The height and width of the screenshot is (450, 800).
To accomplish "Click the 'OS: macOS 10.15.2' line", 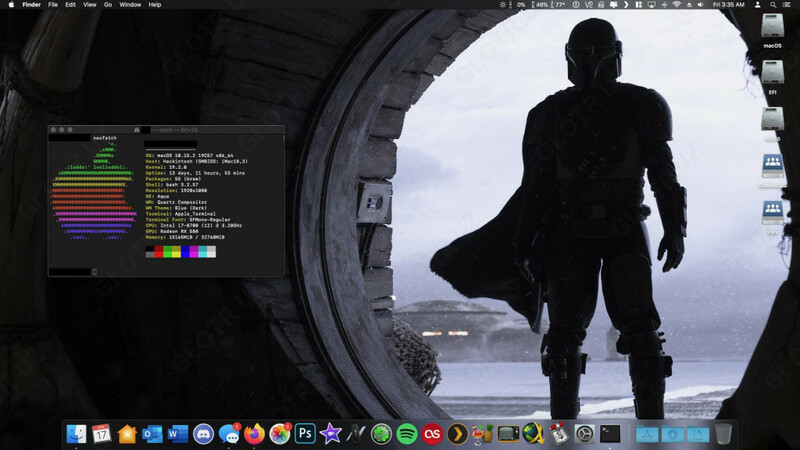I will [189, 155].
